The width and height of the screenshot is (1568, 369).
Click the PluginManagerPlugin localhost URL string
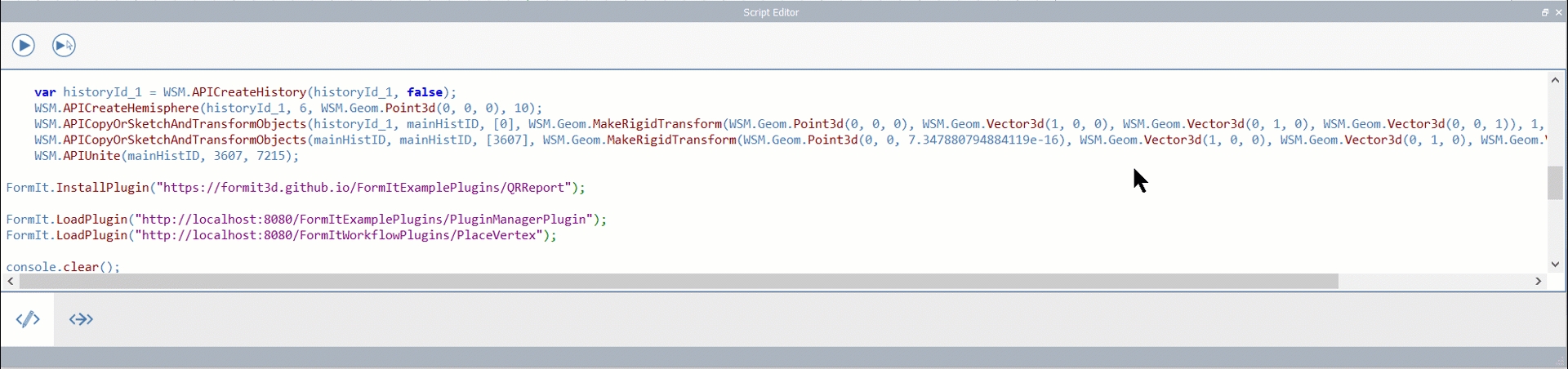click(x=364, y=220)
